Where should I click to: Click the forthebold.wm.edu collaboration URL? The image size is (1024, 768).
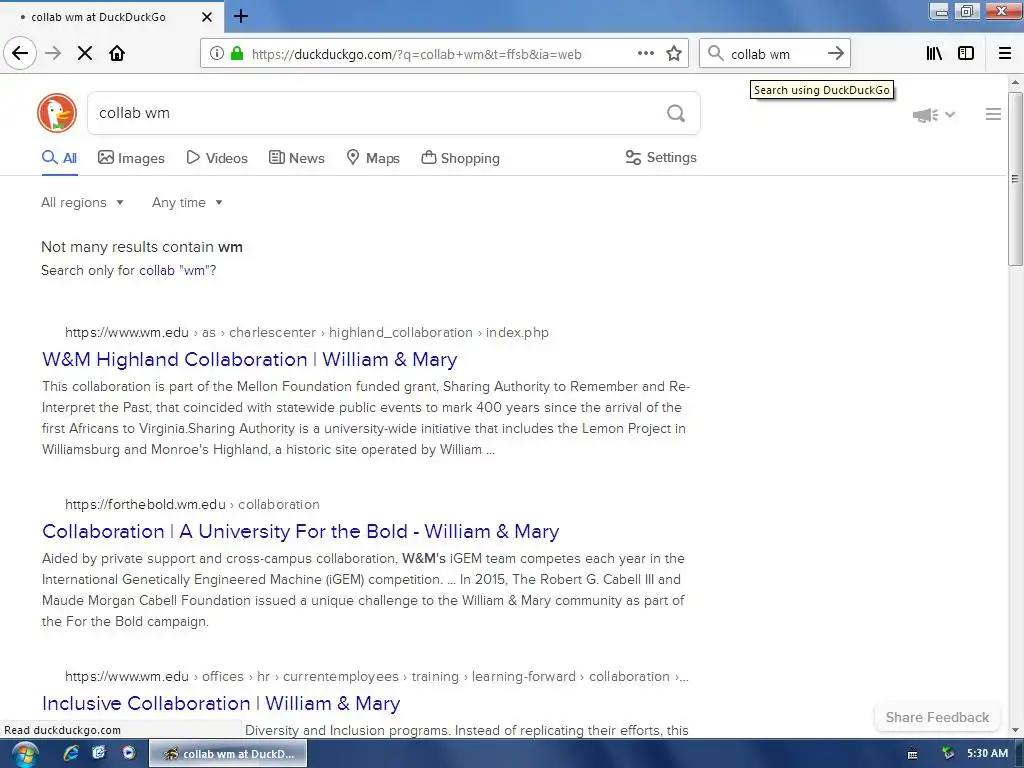[x=192, y=504]
